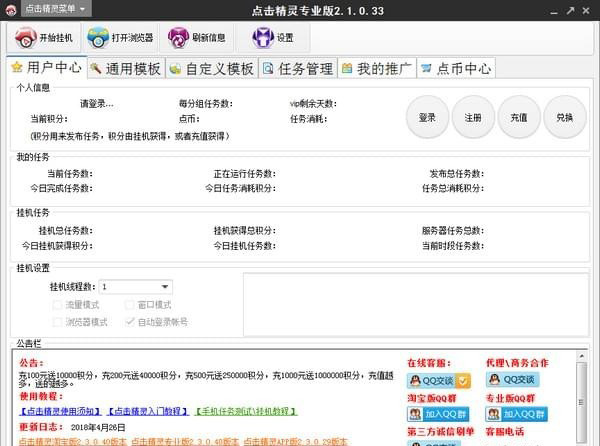Viewport: 600px width, 446px height.
Task: Maximize window with arrow button
Action: click(570, 11)
